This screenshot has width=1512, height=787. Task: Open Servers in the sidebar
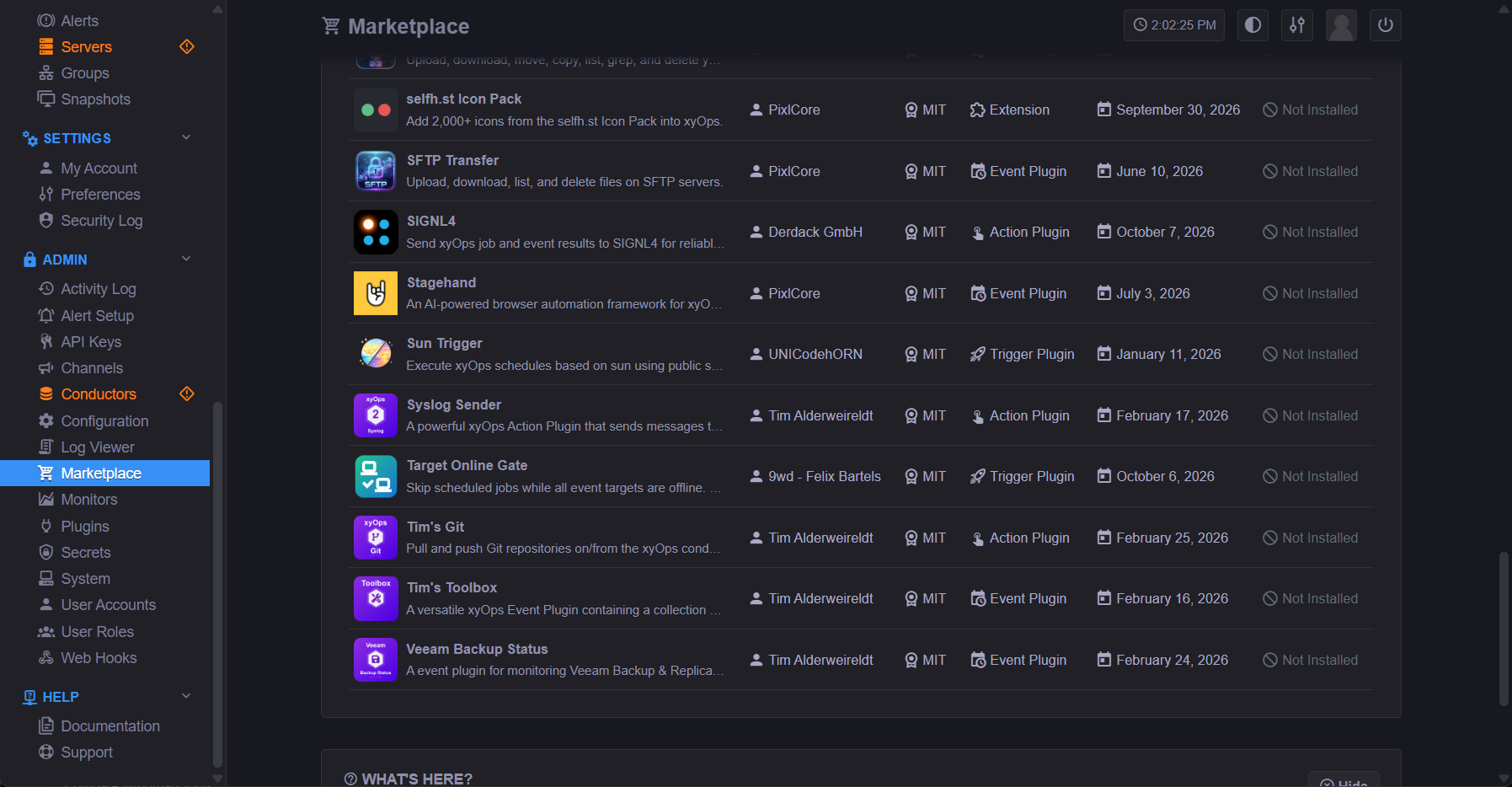[x=86, y=47]
